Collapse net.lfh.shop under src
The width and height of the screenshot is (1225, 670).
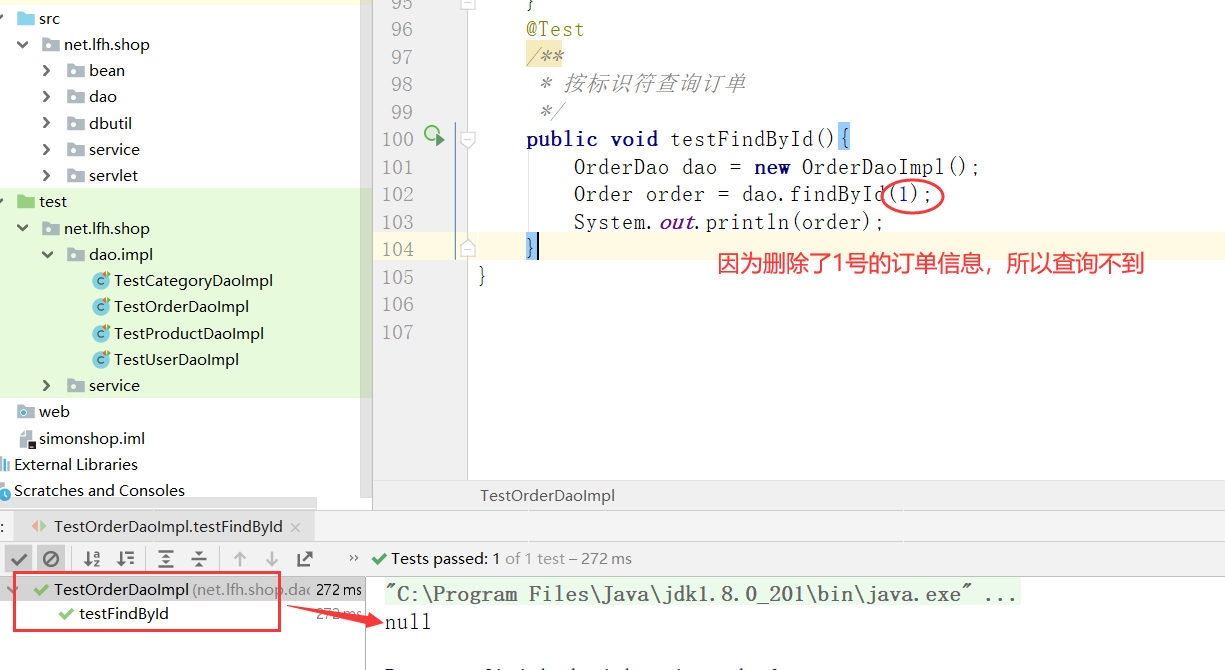click(x=22, y=45)
